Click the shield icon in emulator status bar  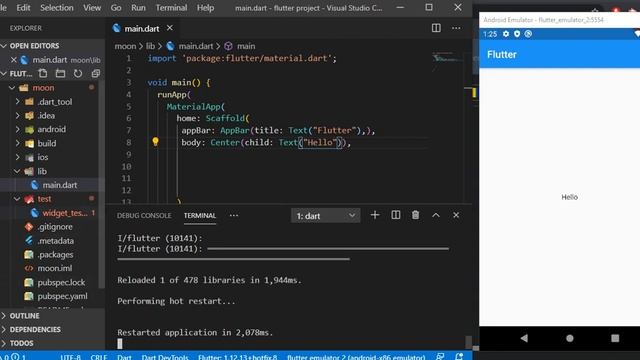point(517,34)
